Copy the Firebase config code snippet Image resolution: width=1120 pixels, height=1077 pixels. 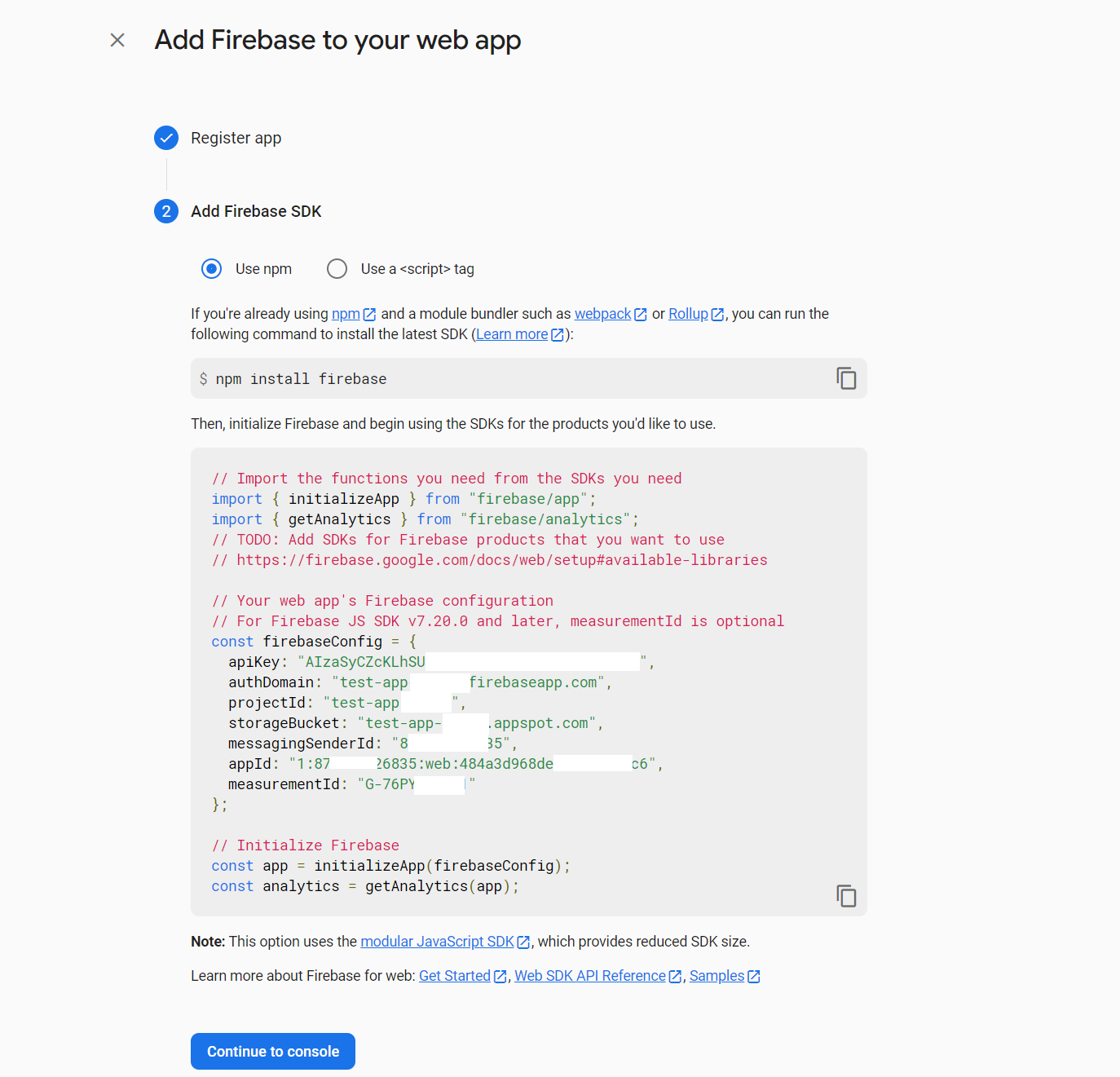click(846, 896)
